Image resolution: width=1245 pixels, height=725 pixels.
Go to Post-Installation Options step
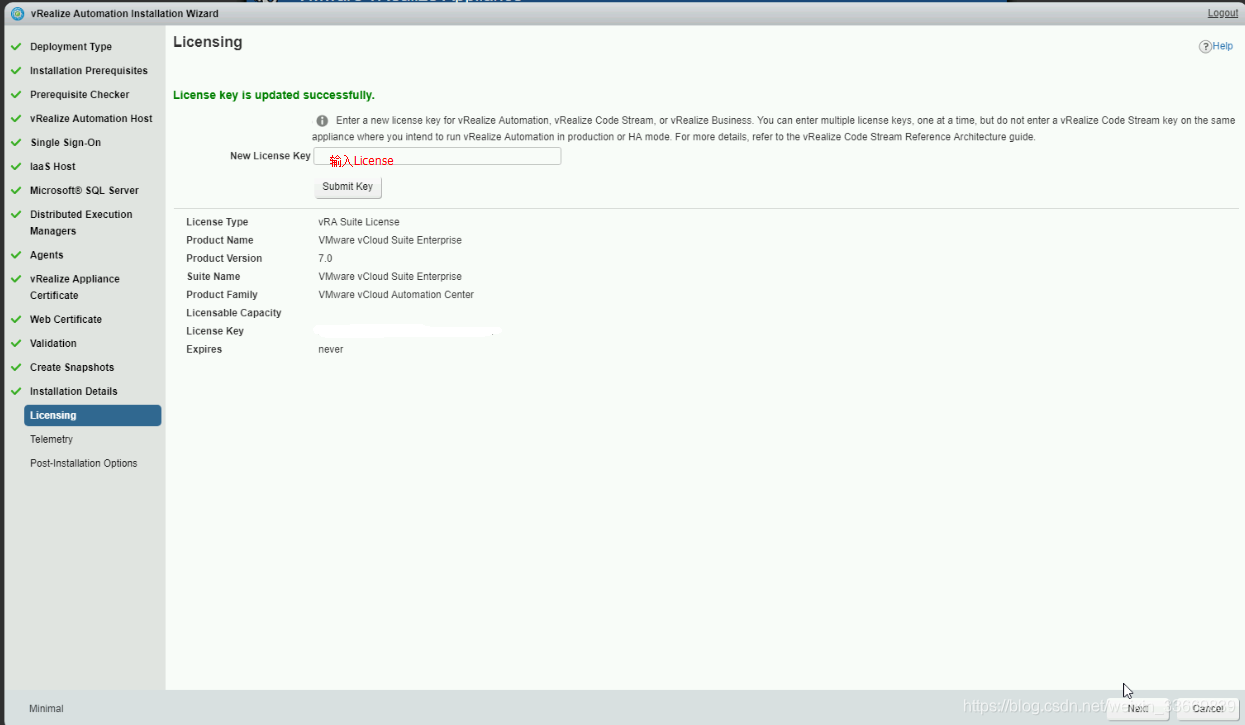(84, 464)
